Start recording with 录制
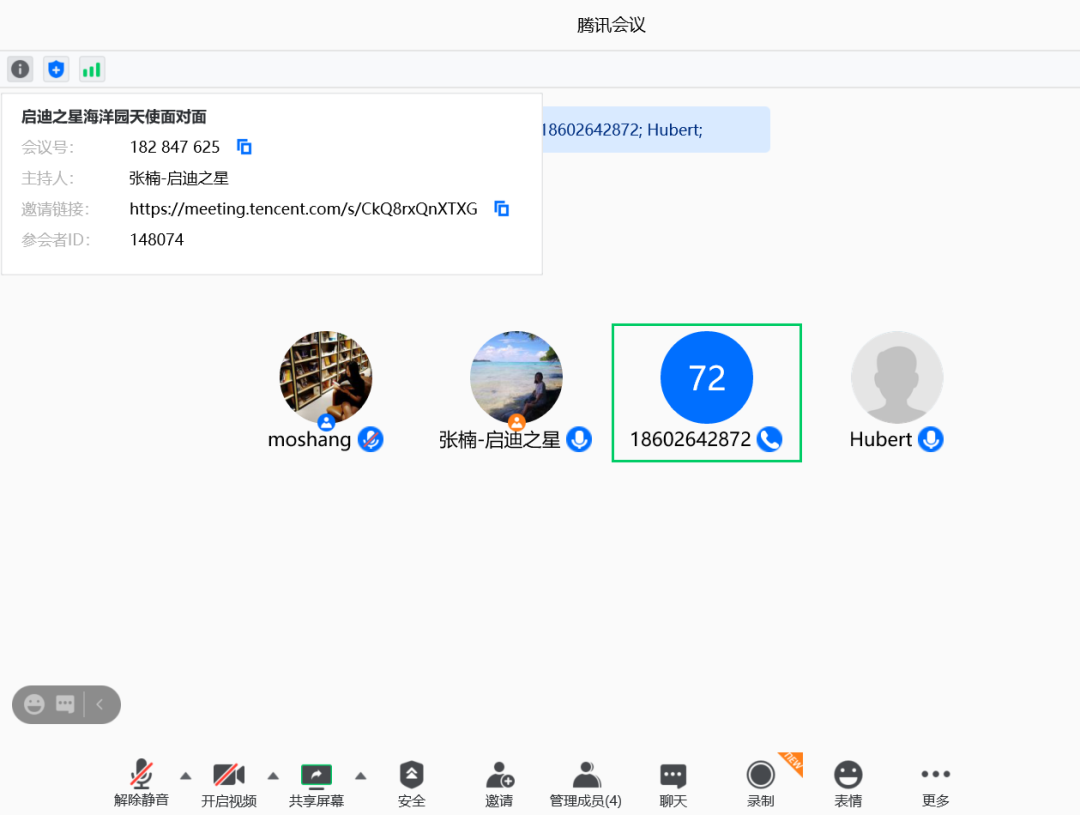This screenshot has height=815, width=1080. coord(760,783)
